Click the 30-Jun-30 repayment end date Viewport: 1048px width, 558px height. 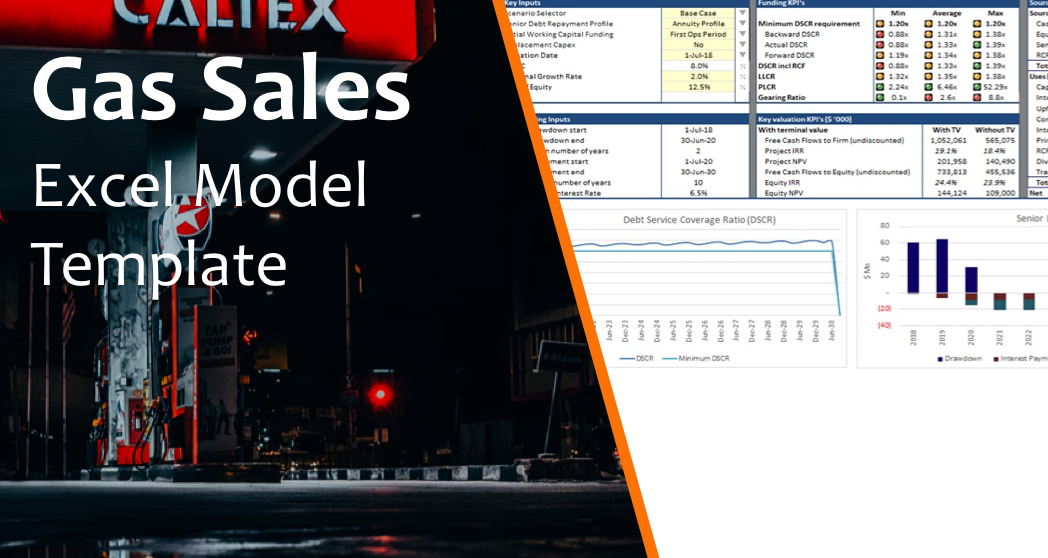698,172
